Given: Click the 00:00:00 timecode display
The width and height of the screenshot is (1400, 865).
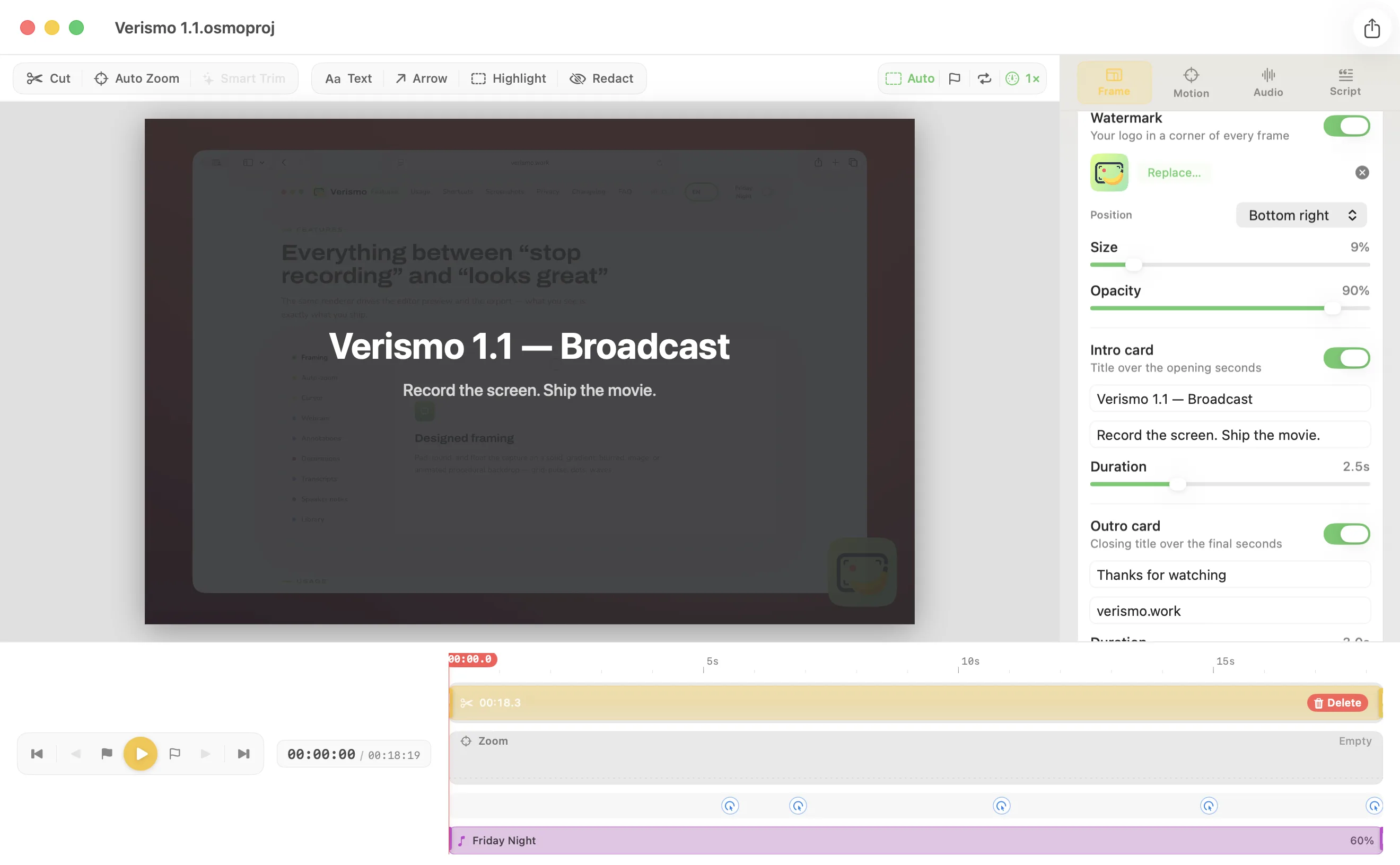Looking at the screenshot, I should point(321,754).
